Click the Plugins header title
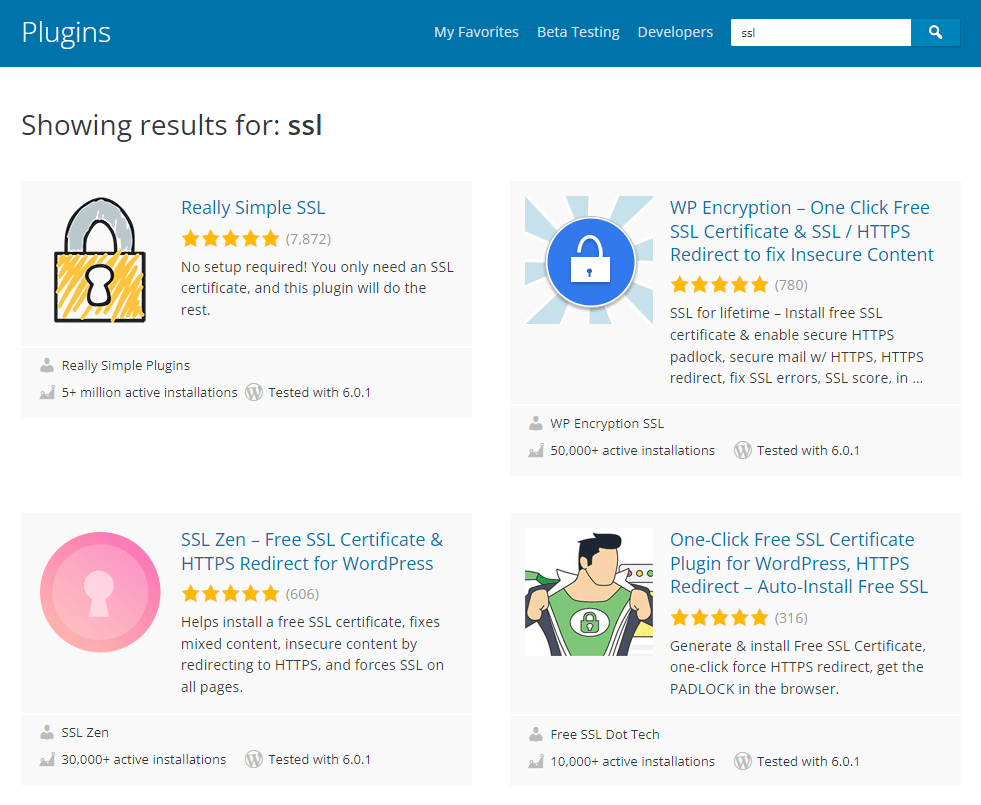This screenshot has height=805, width=981. pyautogui.click(x=66, y=33)
